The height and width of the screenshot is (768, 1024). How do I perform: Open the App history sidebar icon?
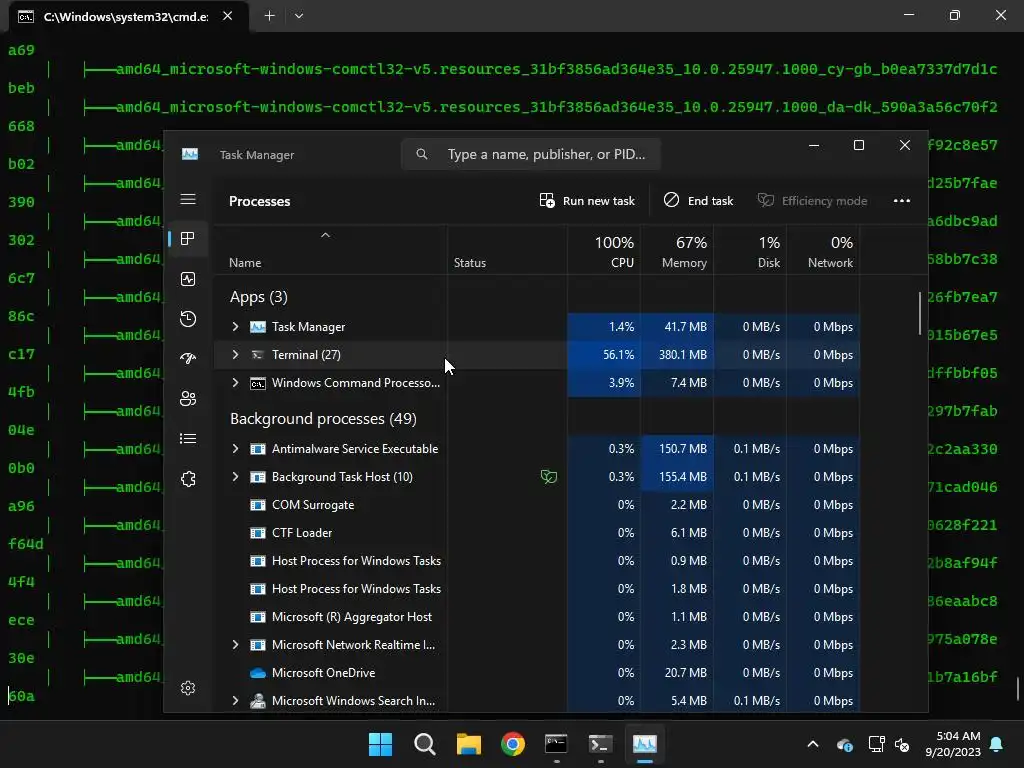tap(188, 319)
